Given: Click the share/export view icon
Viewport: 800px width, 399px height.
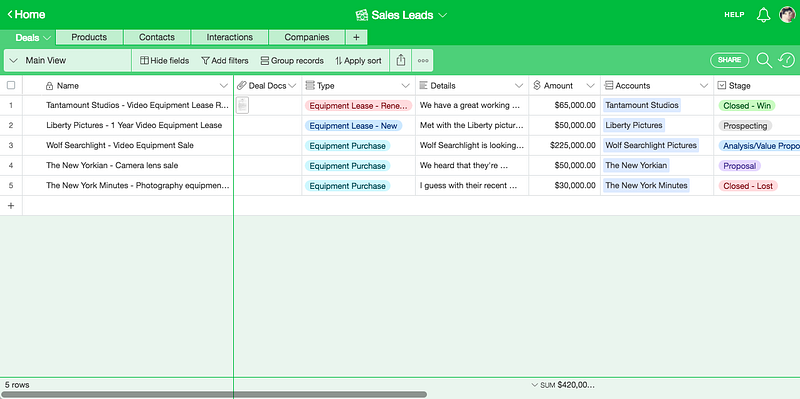Looking at the screenshot, I should pos(401,60).
